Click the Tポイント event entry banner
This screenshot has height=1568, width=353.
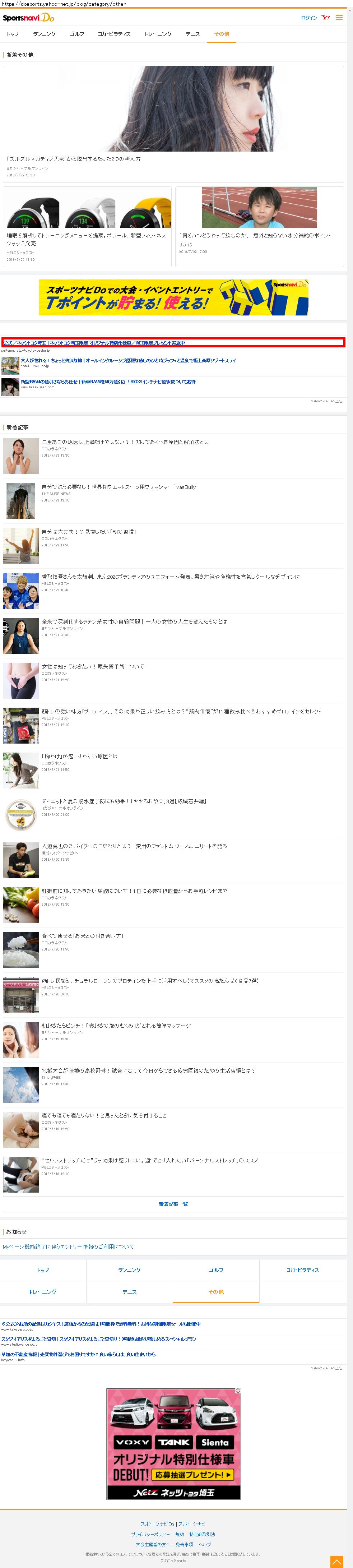(x=173, y=298)
